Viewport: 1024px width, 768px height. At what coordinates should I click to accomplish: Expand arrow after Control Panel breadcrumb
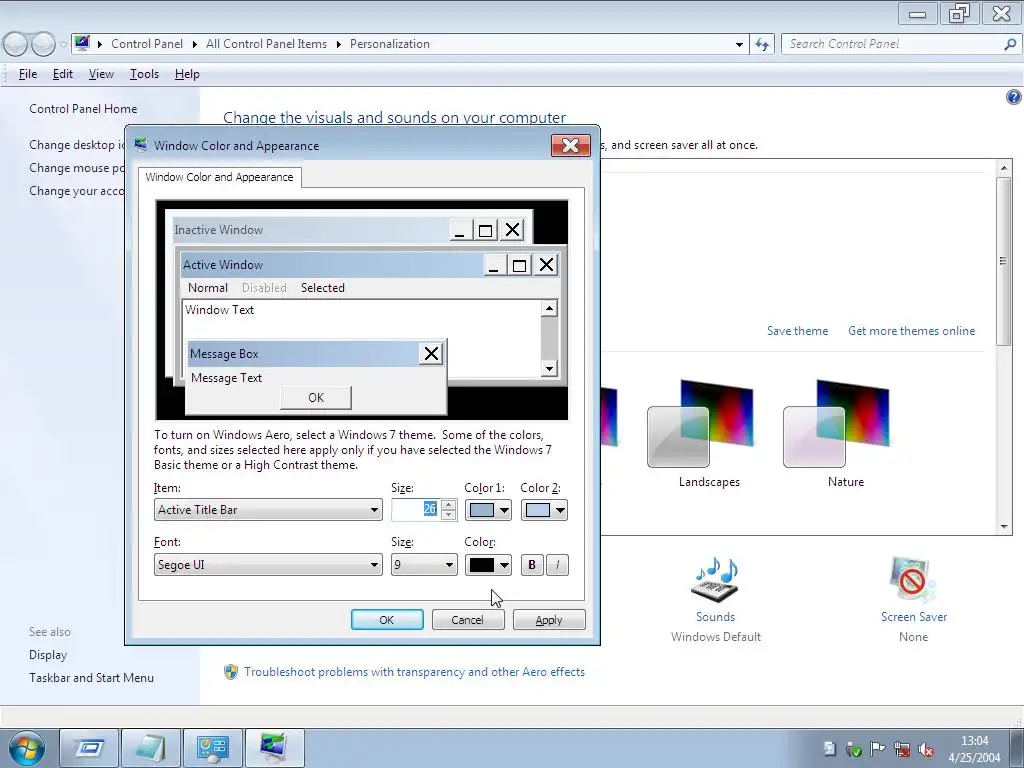coord(194,44)
